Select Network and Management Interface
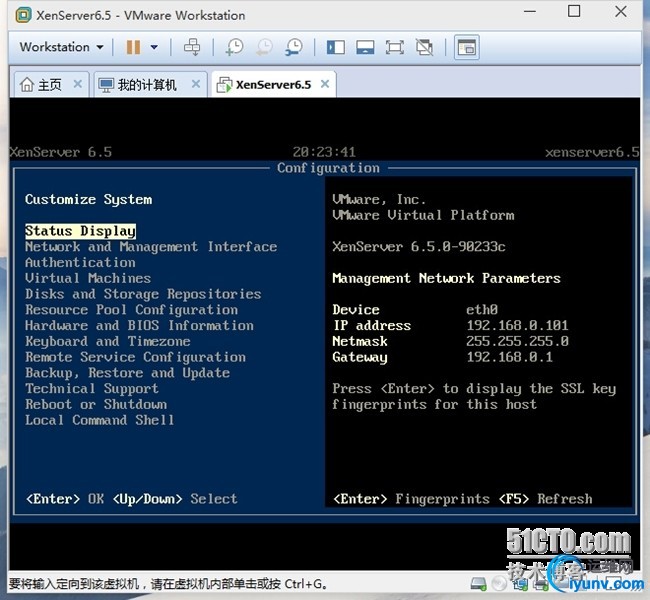650x600 pixels. click(151, 247)
